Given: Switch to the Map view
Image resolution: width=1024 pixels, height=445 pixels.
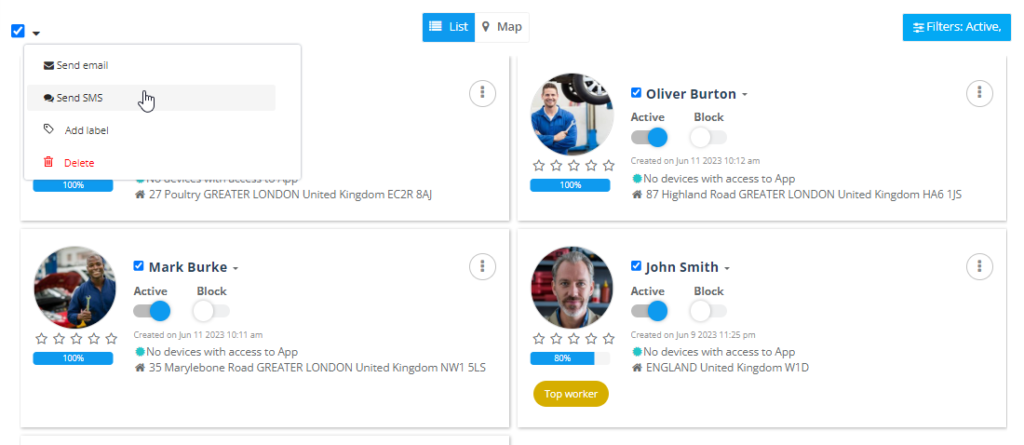Looking at the screenshot, I should 502,27.
